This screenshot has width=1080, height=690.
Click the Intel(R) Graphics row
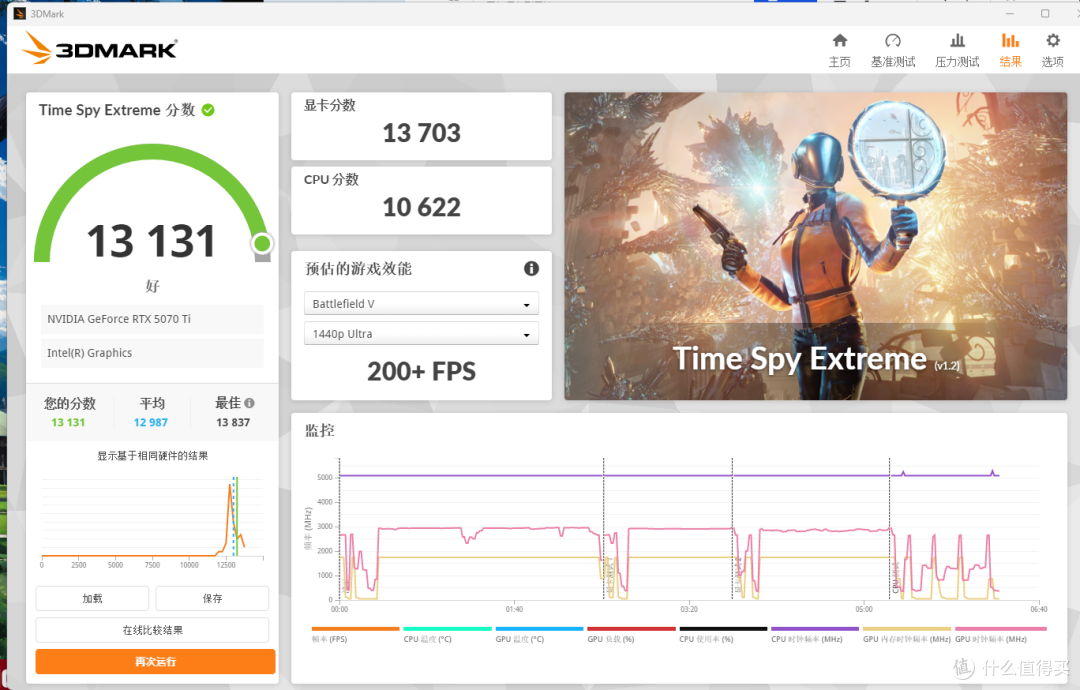pos(152,353)
